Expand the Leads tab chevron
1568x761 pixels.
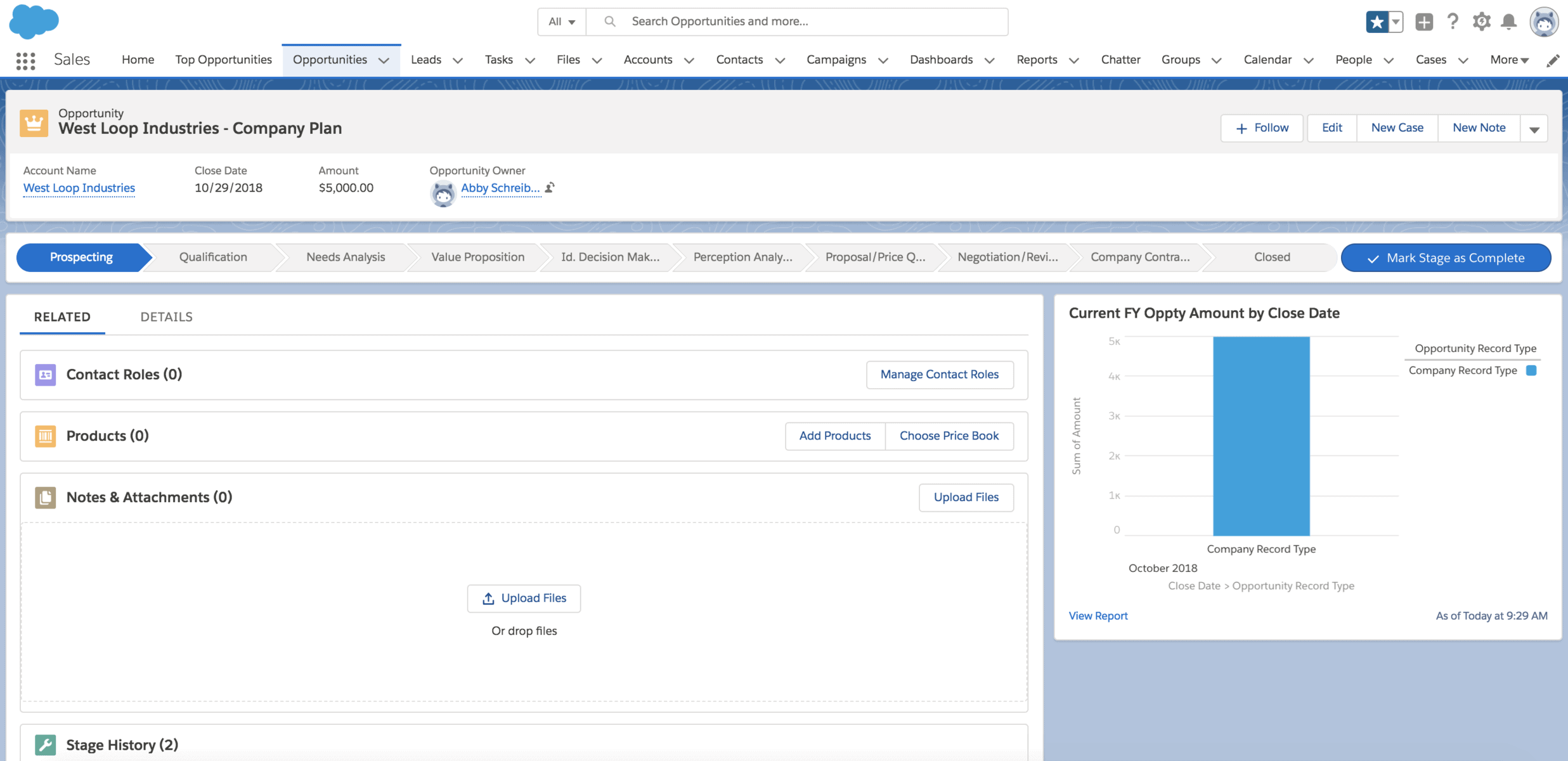pos(458,60)
